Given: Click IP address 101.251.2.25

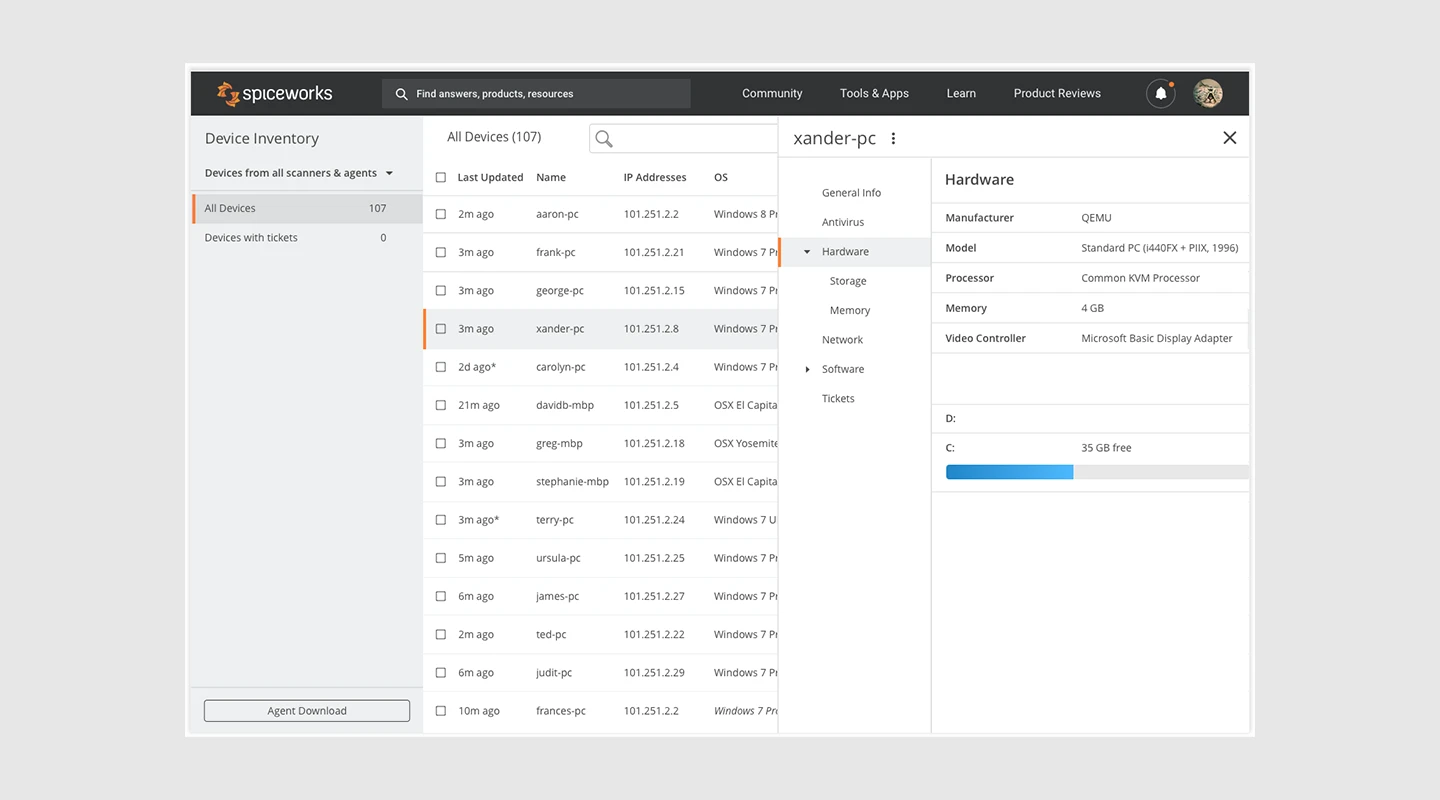Looking at the screenshot, I should [x=654, y=558].
